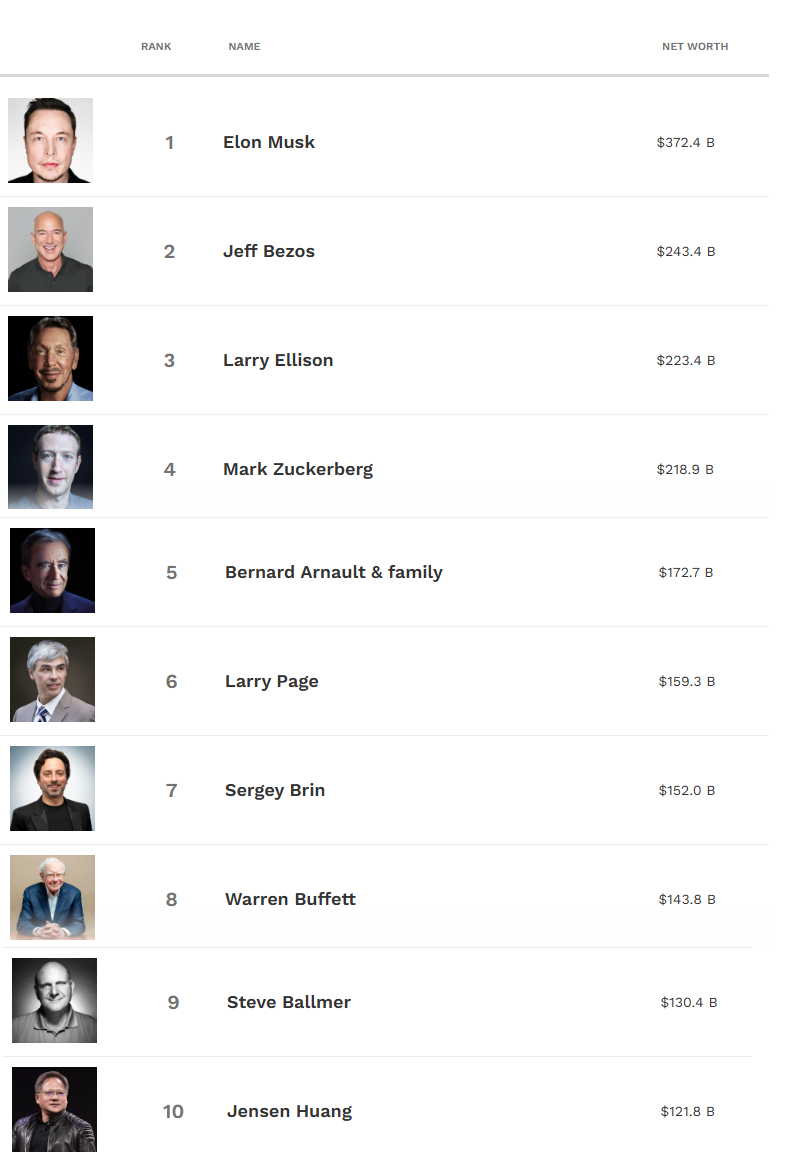Sort by the RANK column header

[x=156, y=47]
